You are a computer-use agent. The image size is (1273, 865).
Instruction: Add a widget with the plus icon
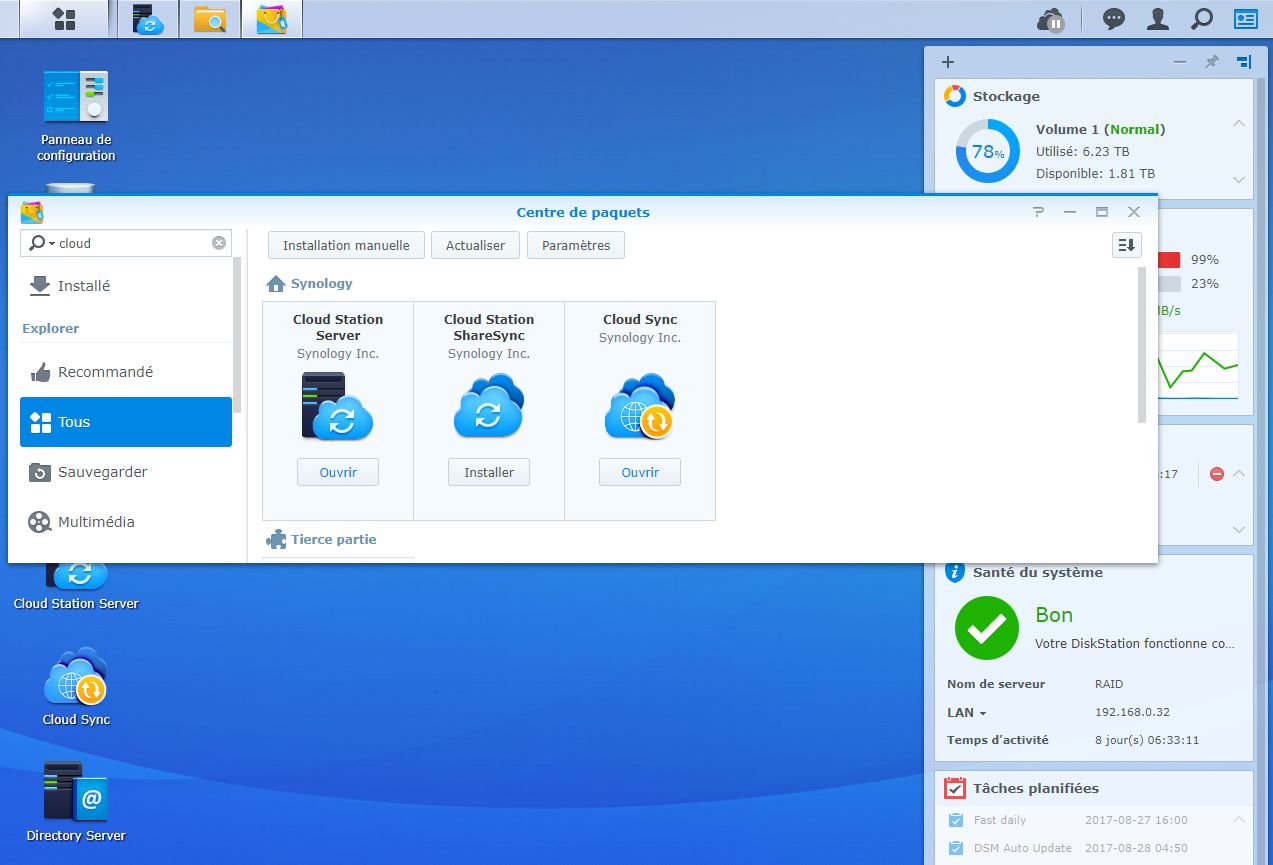948,62
